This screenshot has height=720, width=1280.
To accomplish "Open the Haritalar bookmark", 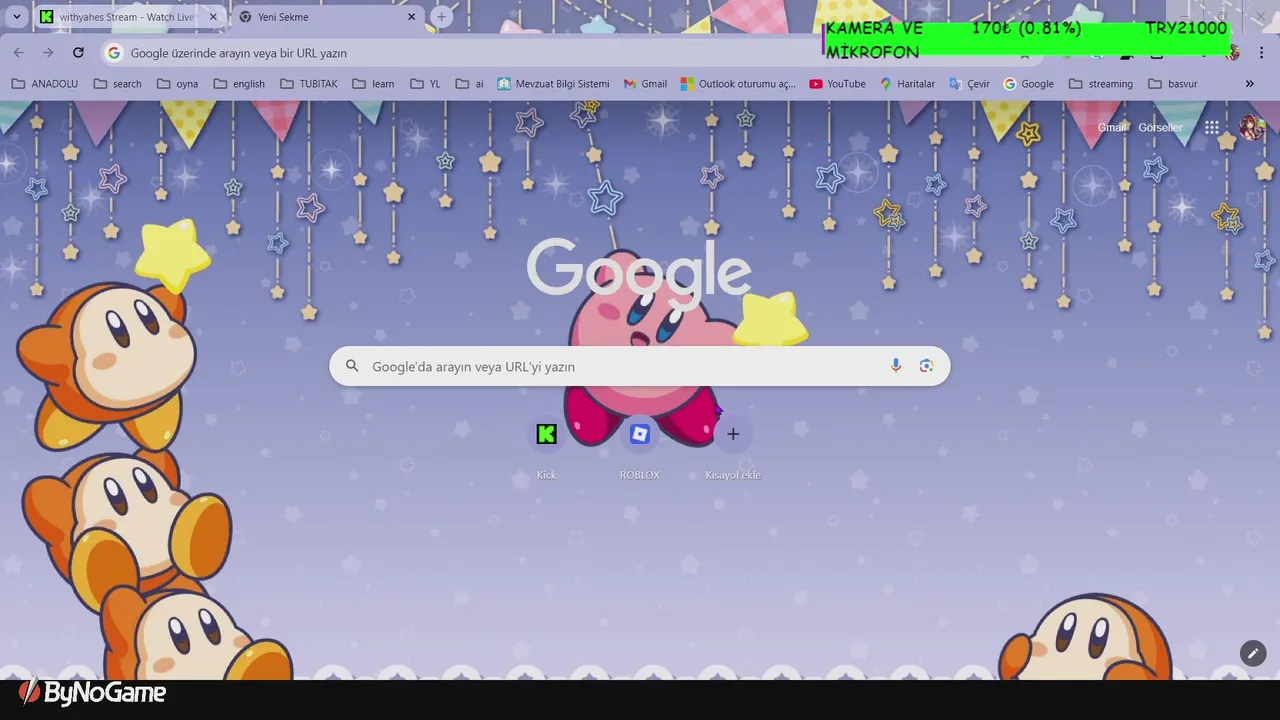I will tap(907, 84).
